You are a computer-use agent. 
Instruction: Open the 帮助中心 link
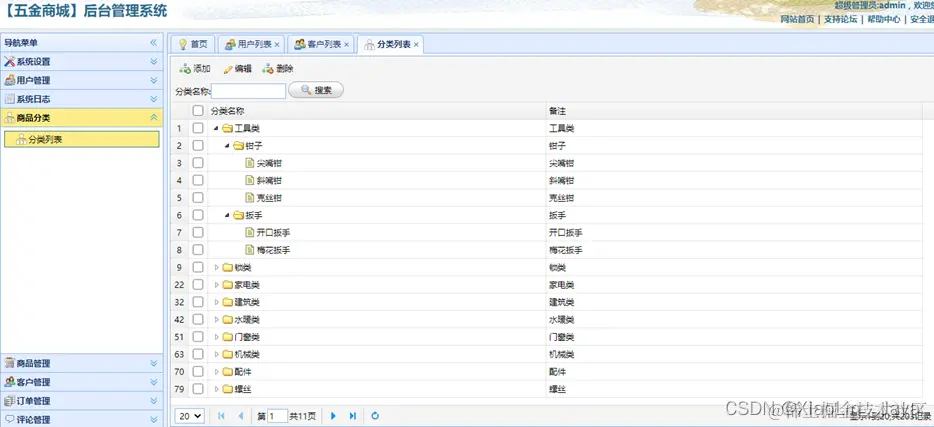[884, 19]
